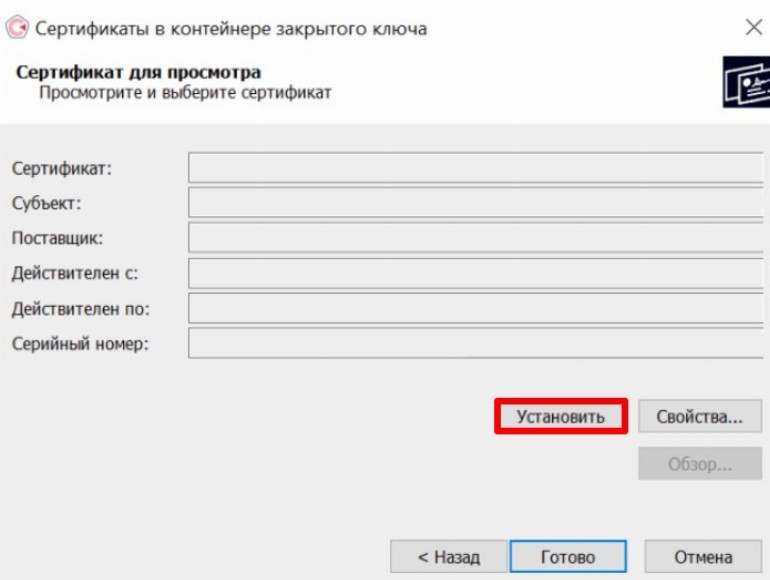Open certificate properties with Свойства...

(x=700, y=417)
